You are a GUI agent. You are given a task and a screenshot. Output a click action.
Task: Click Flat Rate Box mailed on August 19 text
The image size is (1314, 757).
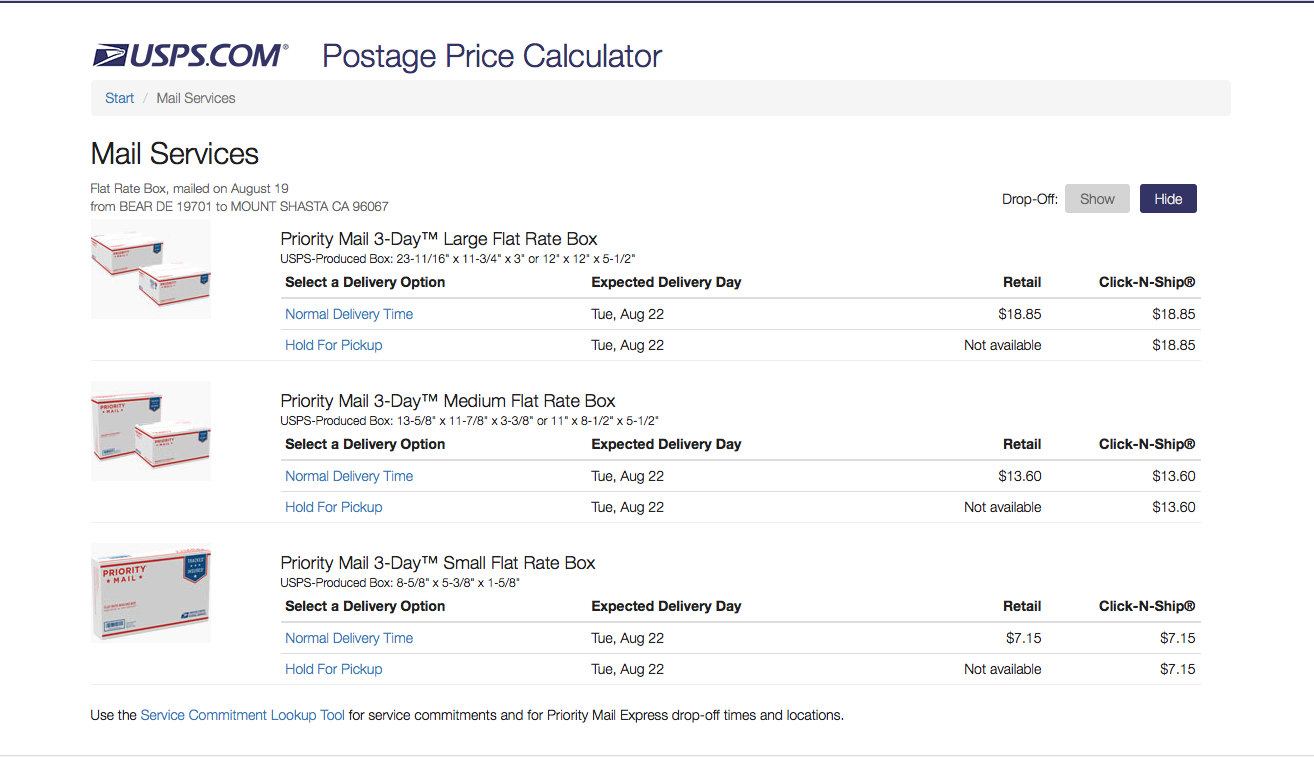coord(190,188)
